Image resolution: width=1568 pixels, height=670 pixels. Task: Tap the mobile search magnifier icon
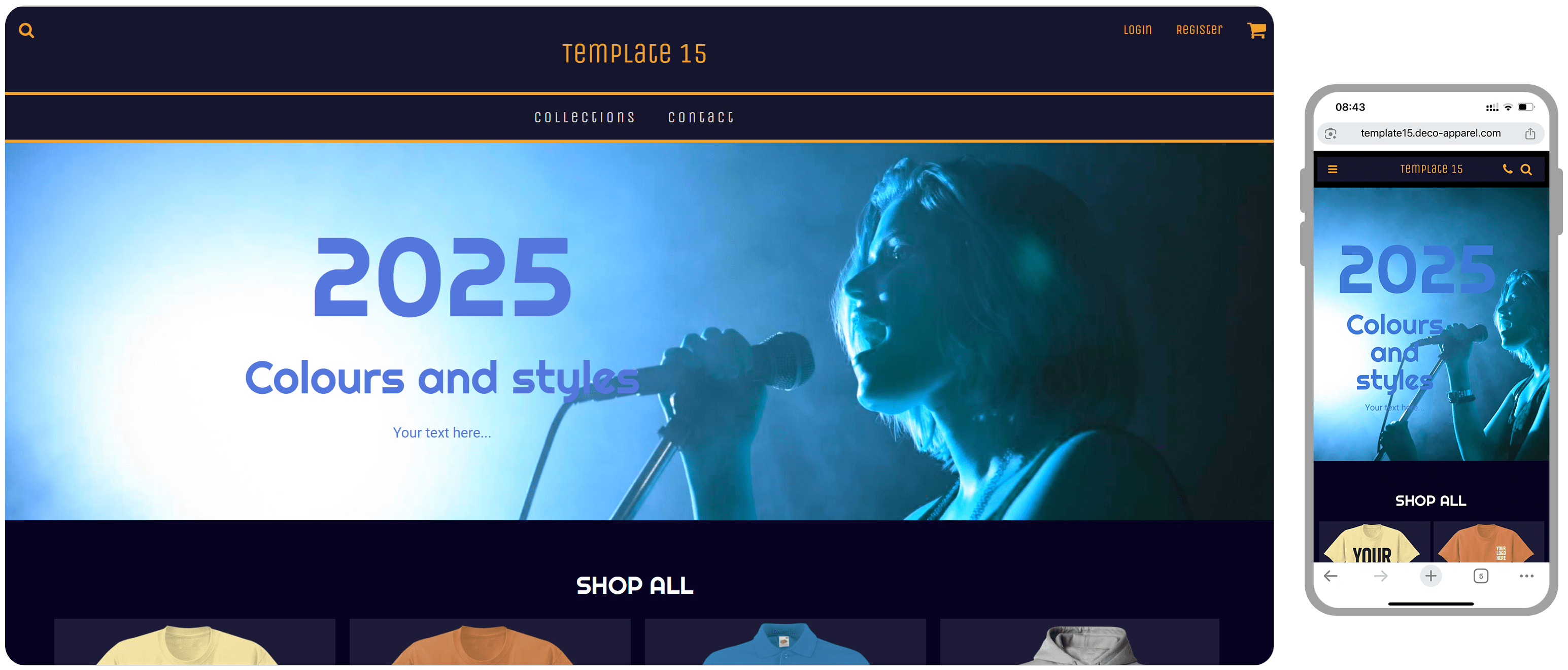[1526, 170]
